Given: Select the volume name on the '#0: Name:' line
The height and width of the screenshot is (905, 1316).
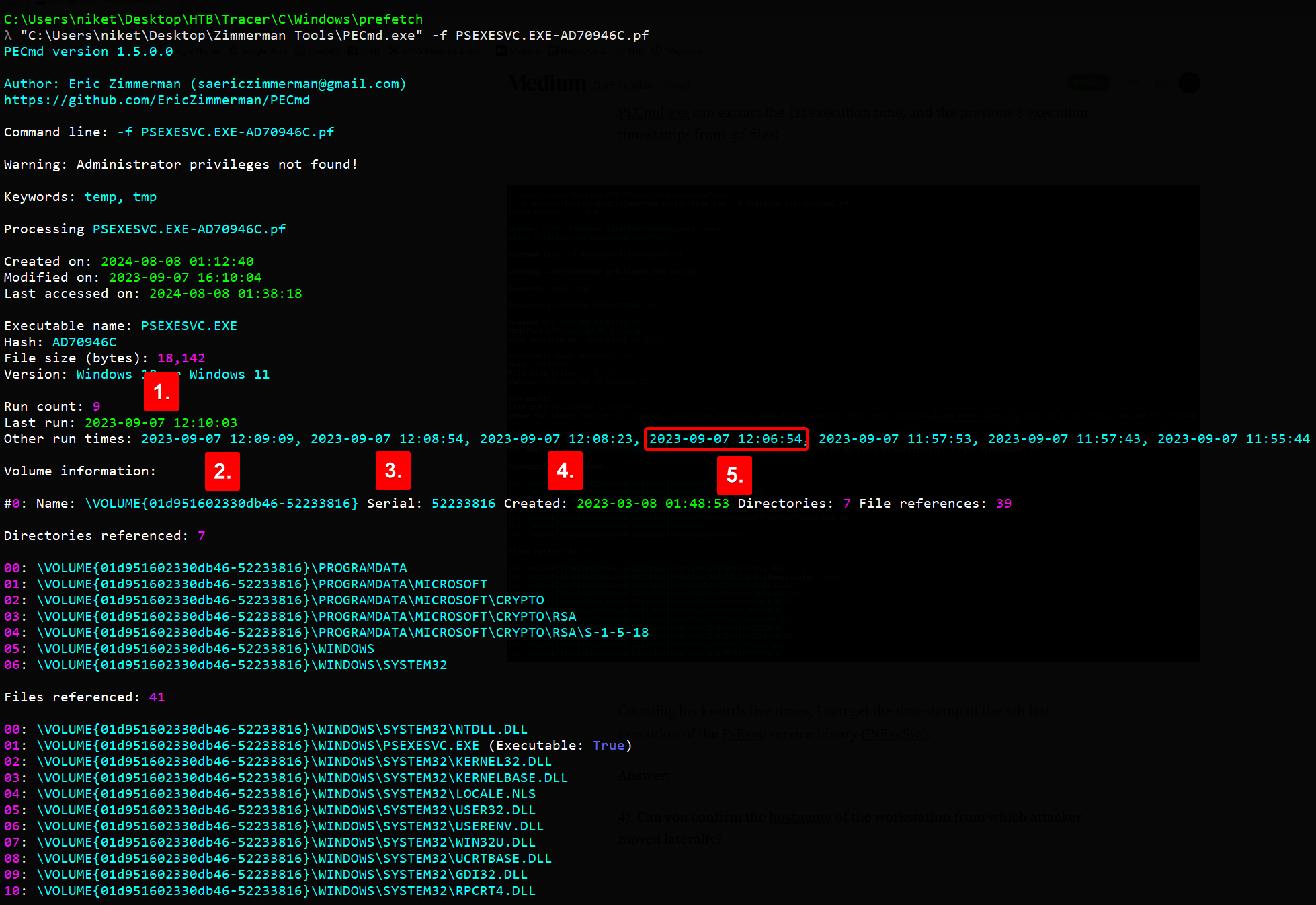Looking at the screenshot, I should 221,504.
